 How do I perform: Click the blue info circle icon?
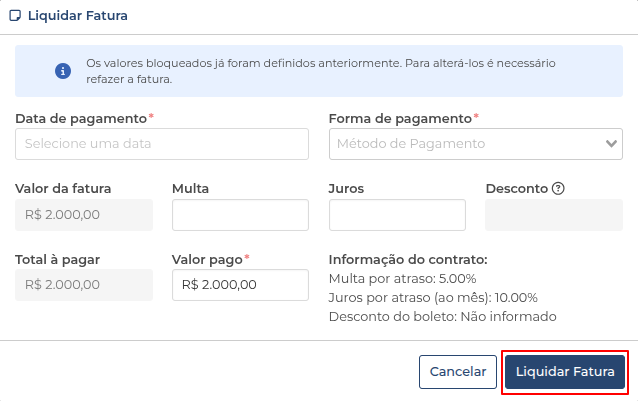coord(63,71)
